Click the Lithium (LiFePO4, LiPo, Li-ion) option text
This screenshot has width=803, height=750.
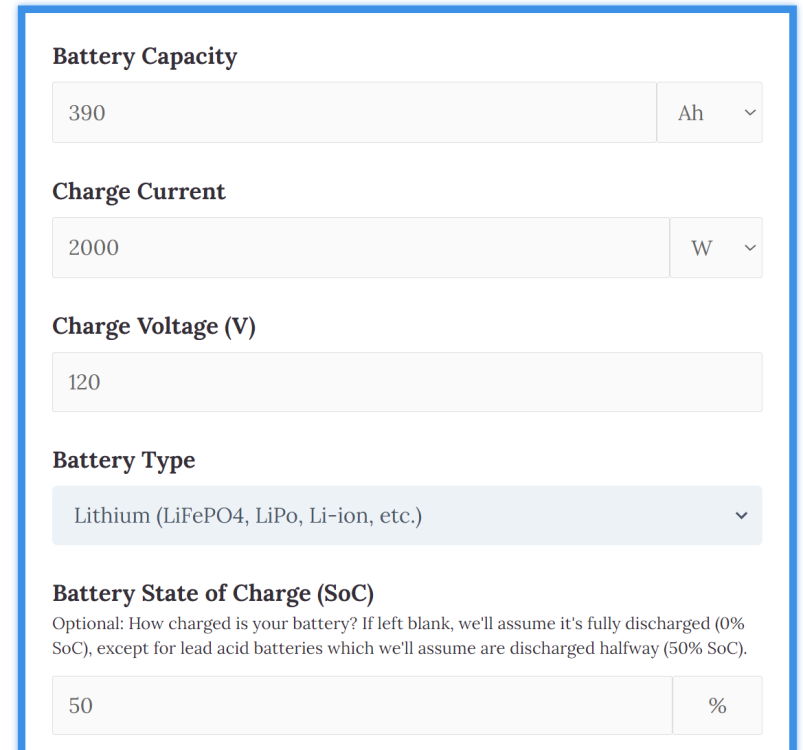pyautogui.click(x=248, y=516)
